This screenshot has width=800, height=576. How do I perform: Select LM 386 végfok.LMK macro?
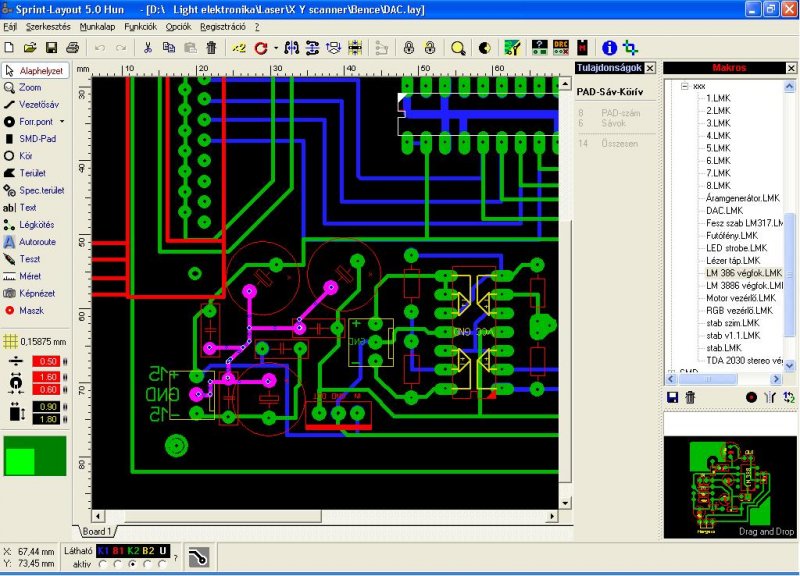(x=743, y=273)
